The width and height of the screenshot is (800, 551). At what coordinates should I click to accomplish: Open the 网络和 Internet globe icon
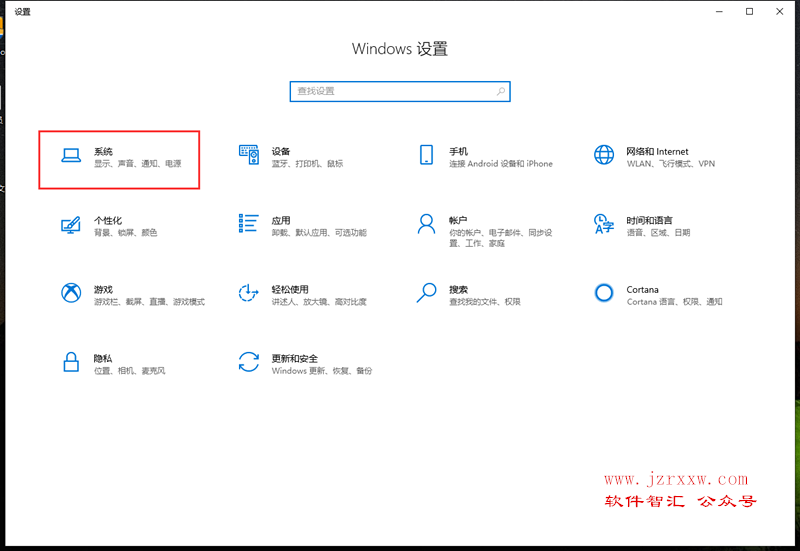604,155
